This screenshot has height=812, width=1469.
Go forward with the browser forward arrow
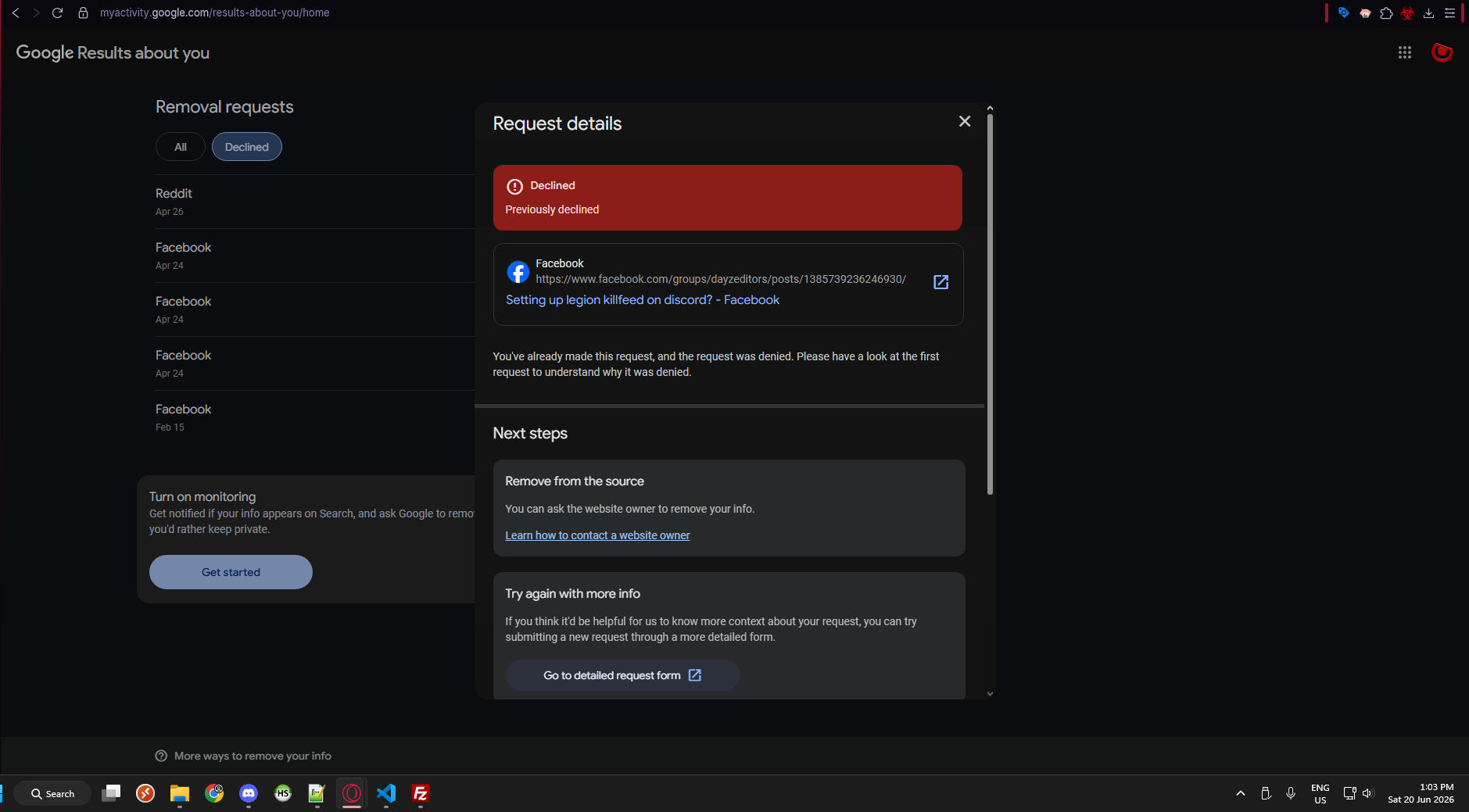[x=36, y=13]
